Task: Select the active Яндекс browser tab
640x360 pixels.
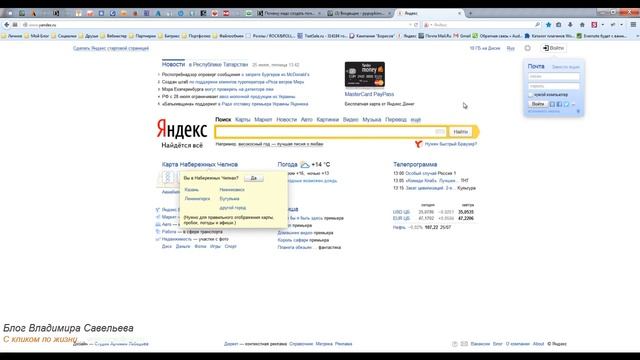Action: tap(429, 13)
